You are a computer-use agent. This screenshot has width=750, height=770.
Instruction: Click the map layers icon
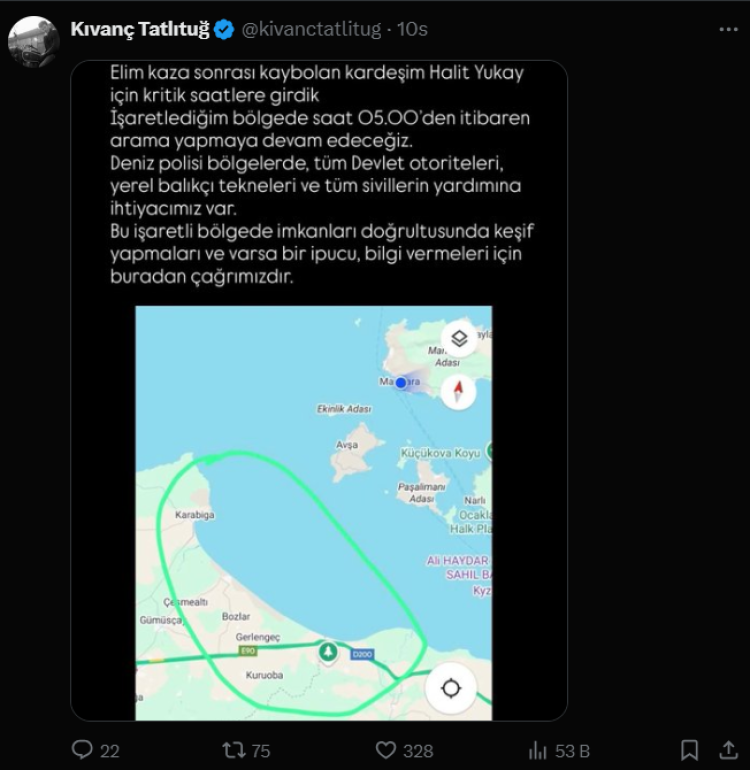click(459, 337)
